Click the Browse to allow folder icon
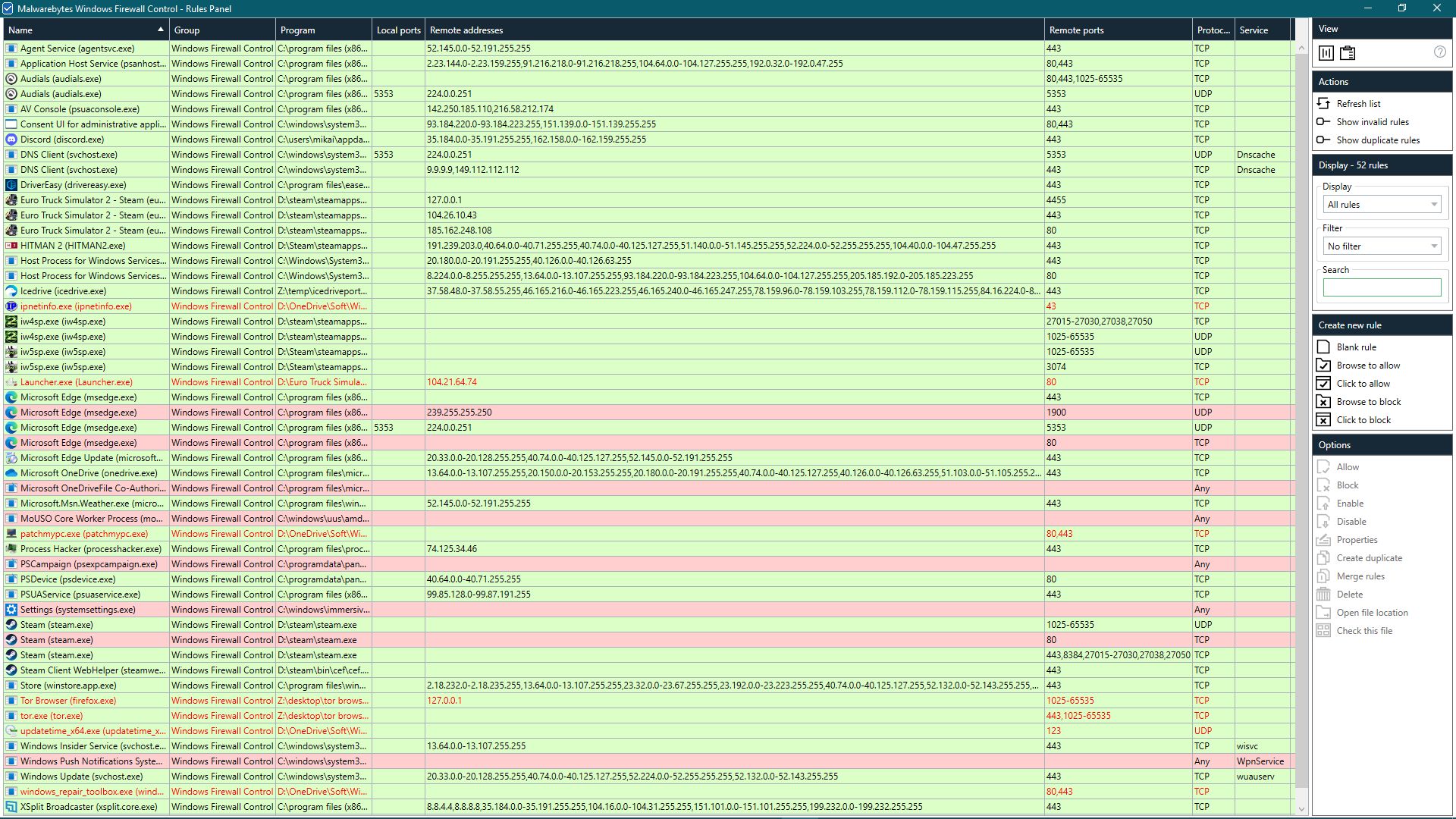Screen dimensions: 1456x819 pos(1323,365)
